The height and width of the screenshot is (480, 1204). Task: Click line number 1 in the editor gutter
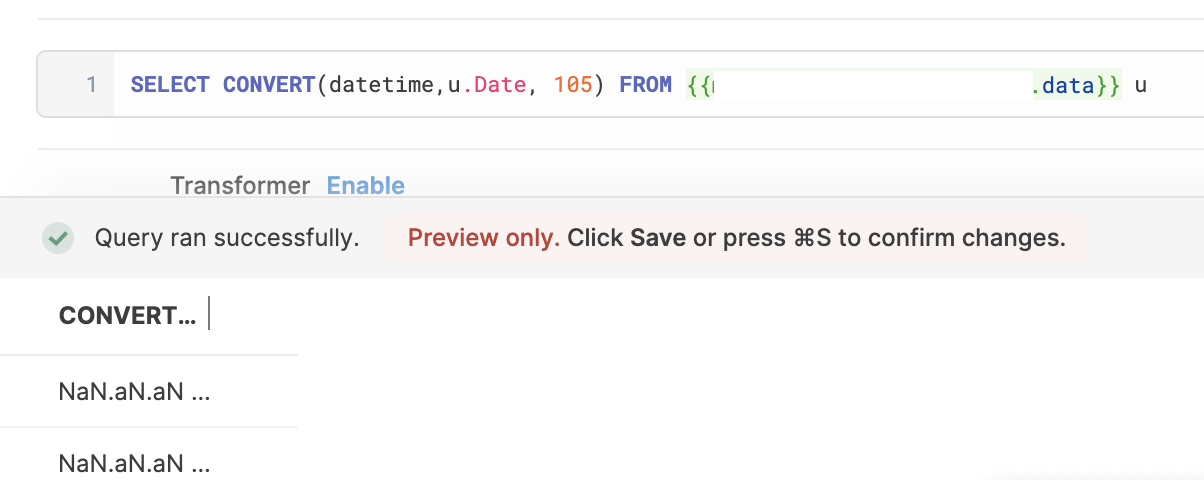pyautogui.click(x=91, y=85)
